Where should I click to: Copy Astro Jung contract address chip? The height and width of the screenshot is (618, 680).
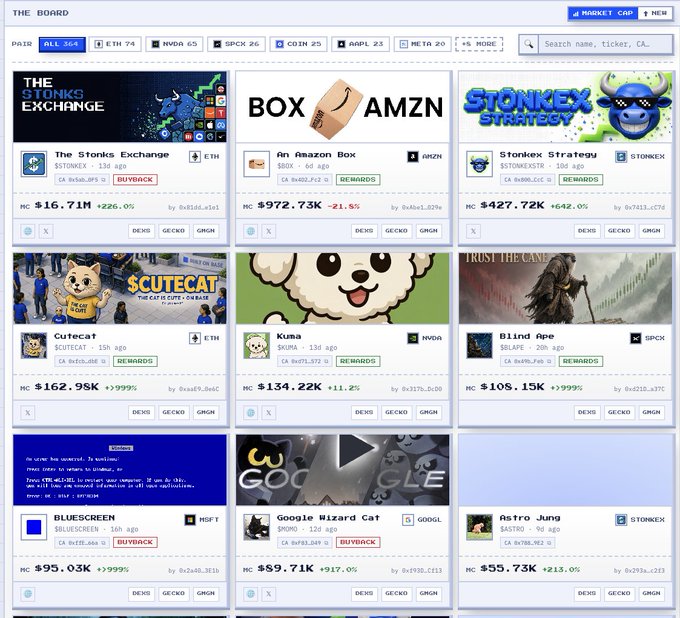pos(527,543)
